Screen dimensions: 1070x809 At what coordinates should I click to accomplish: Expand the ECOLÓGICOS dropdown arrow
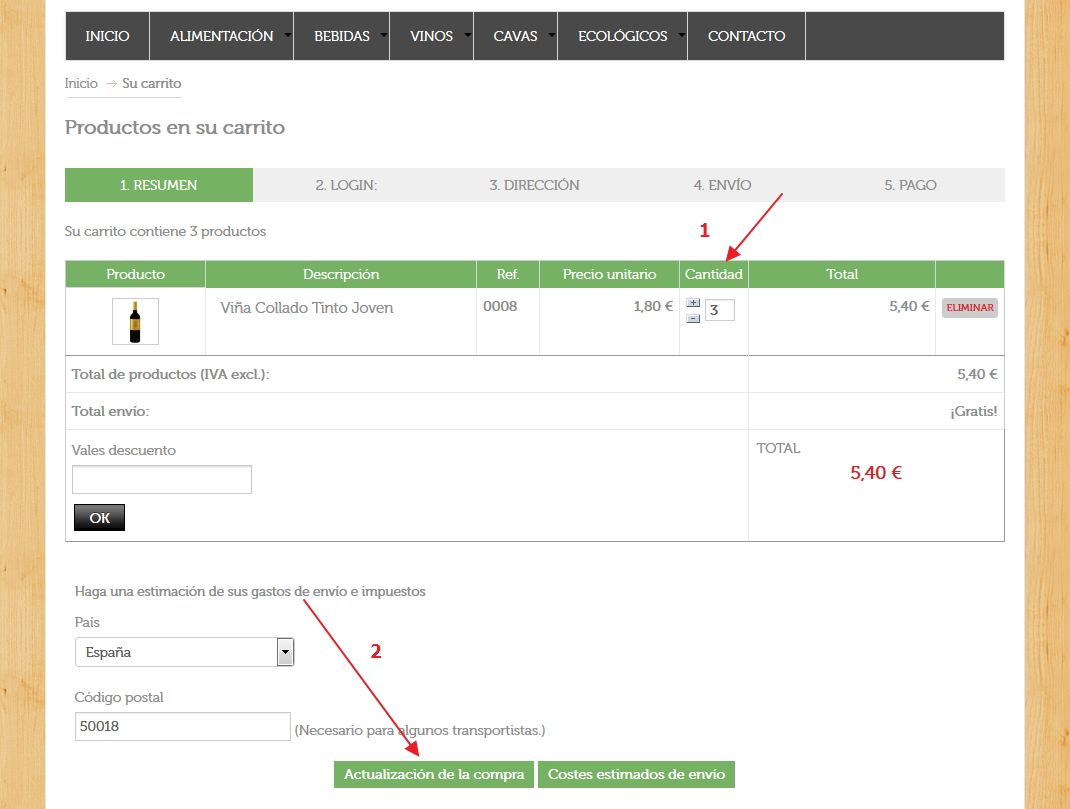[681, 34]
